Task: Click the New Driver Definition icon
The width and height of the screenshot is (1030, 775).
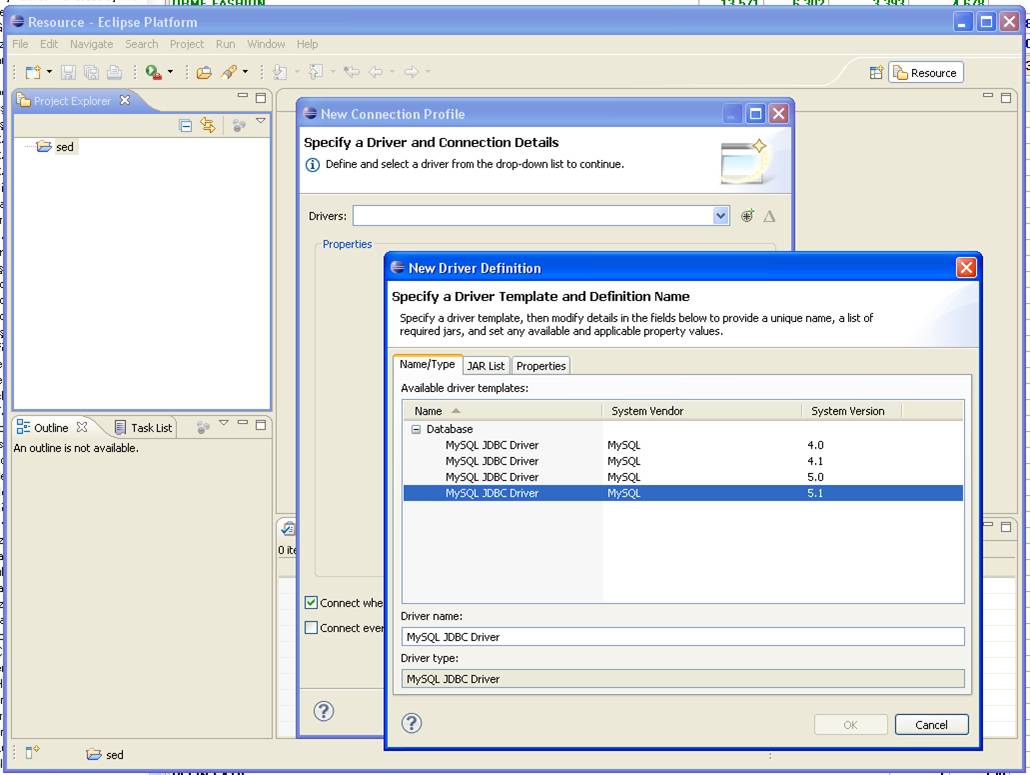Action: coord(748,216)
